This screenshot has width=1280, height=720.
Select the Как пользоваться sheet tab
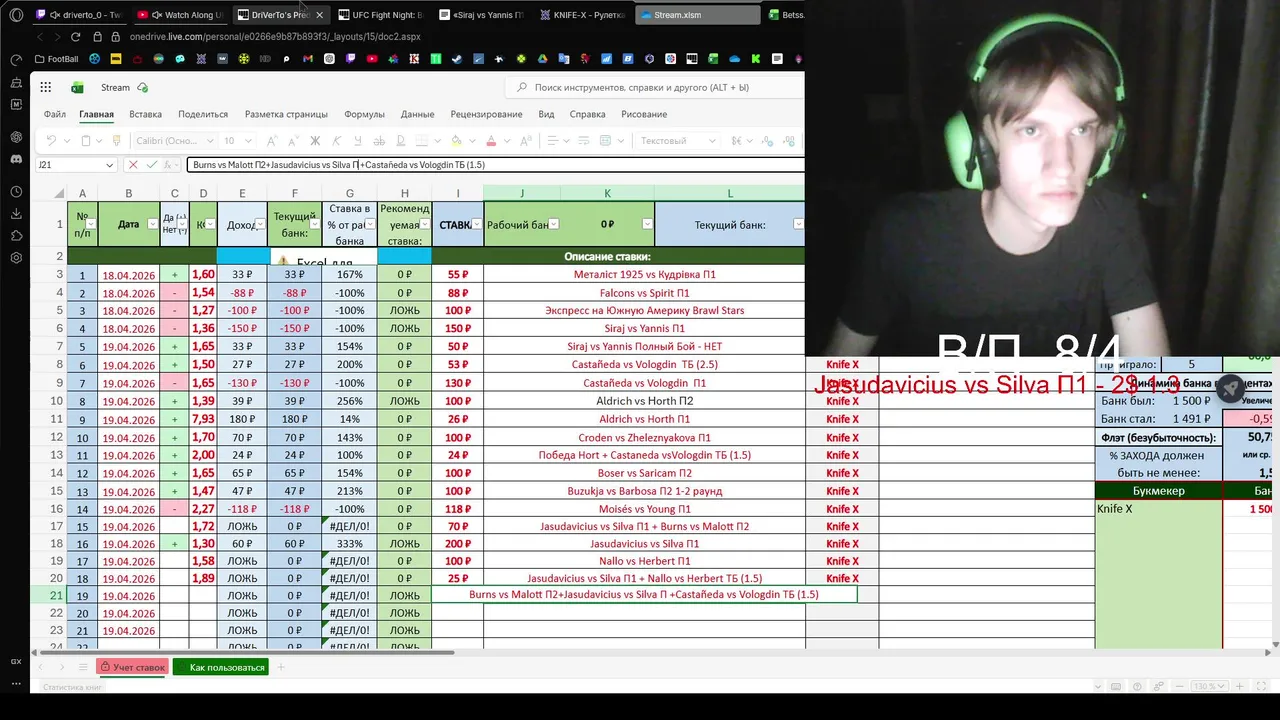tap(221, 667)
